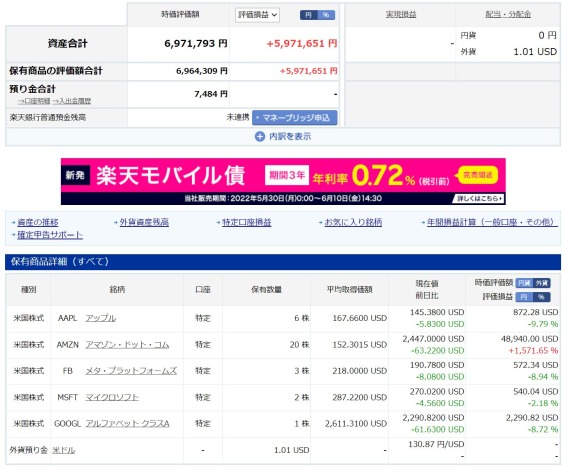Switch summary display to % toggle
The width and height of the screenshot is (565, 467).
point(326,15)
